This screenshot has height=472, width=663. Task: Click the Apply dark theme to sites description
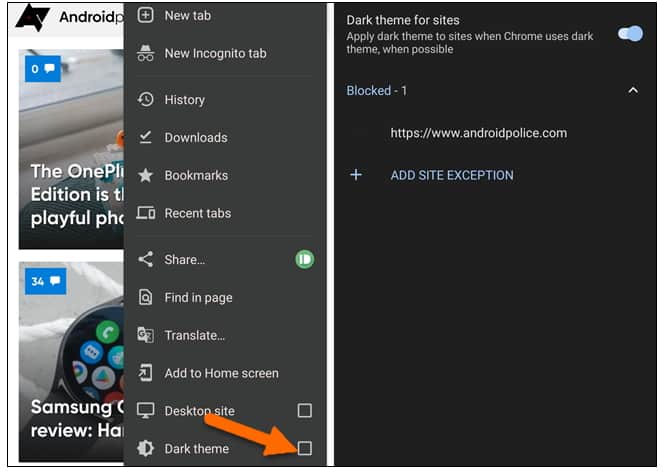tap(470, 43)
